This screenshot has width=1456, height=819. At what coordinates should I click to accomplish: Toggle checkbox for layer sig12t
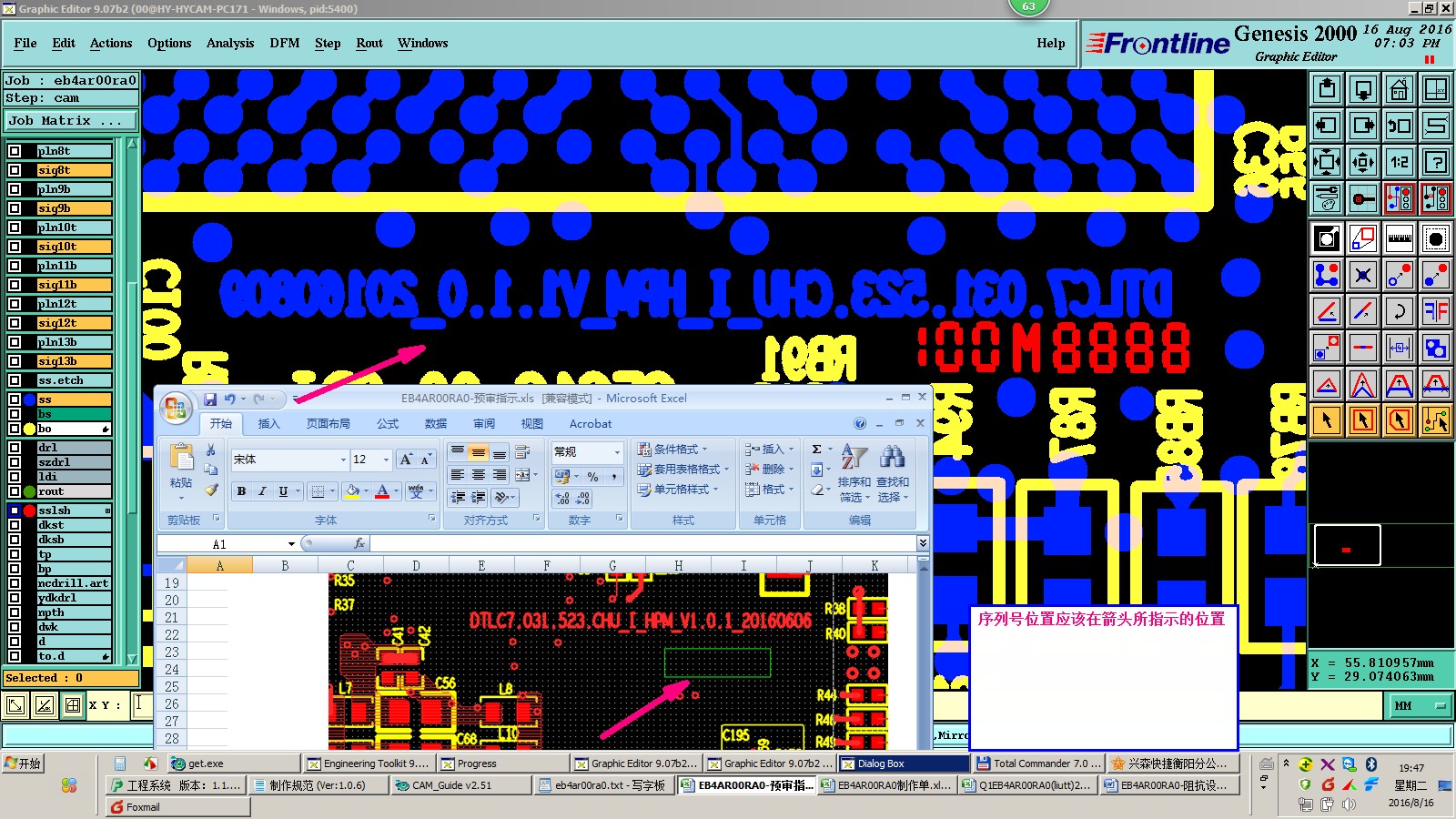pos(15,323)
